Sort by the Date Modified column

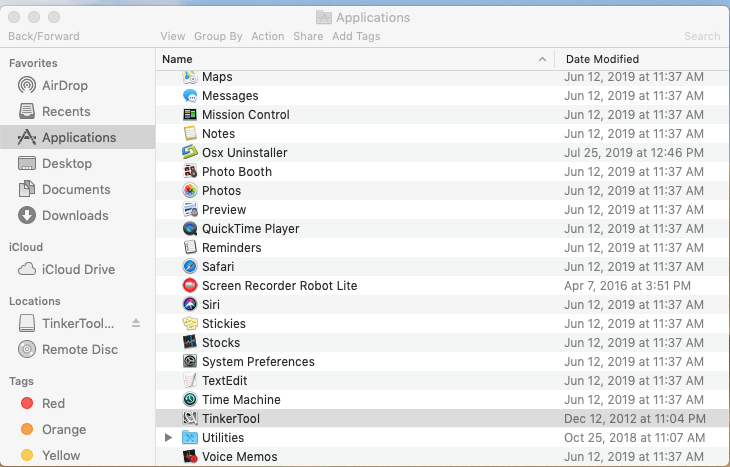coord(642,59)
